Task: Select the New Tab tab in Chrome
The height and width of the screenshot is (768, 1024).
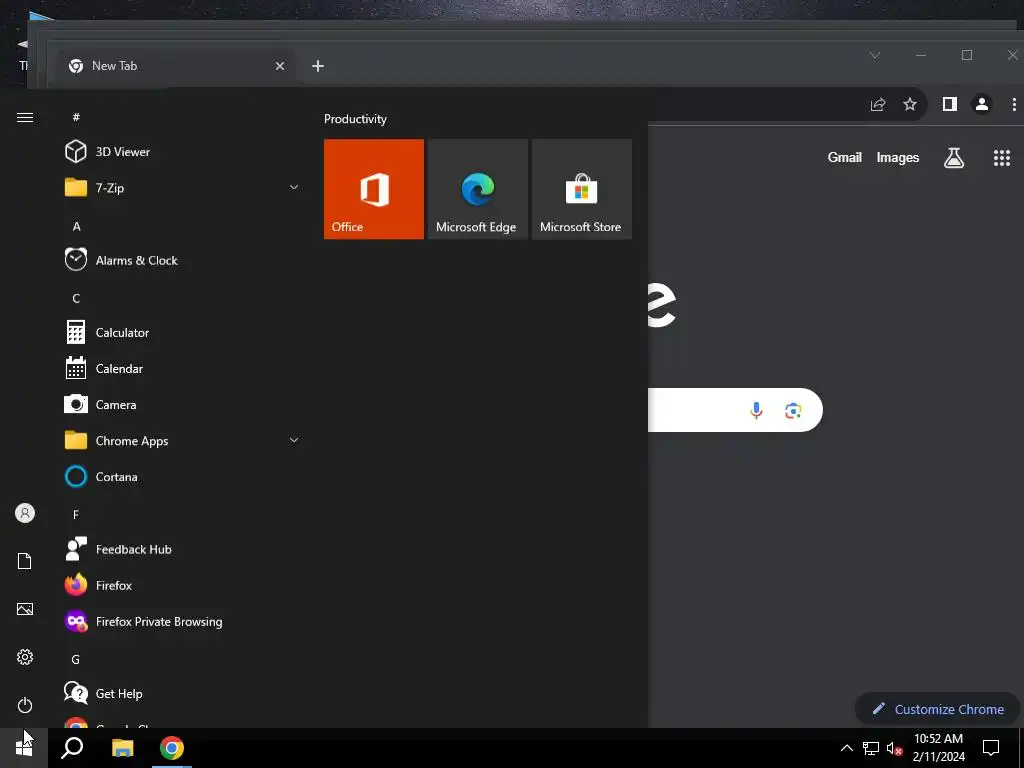Action: [170, 66]
